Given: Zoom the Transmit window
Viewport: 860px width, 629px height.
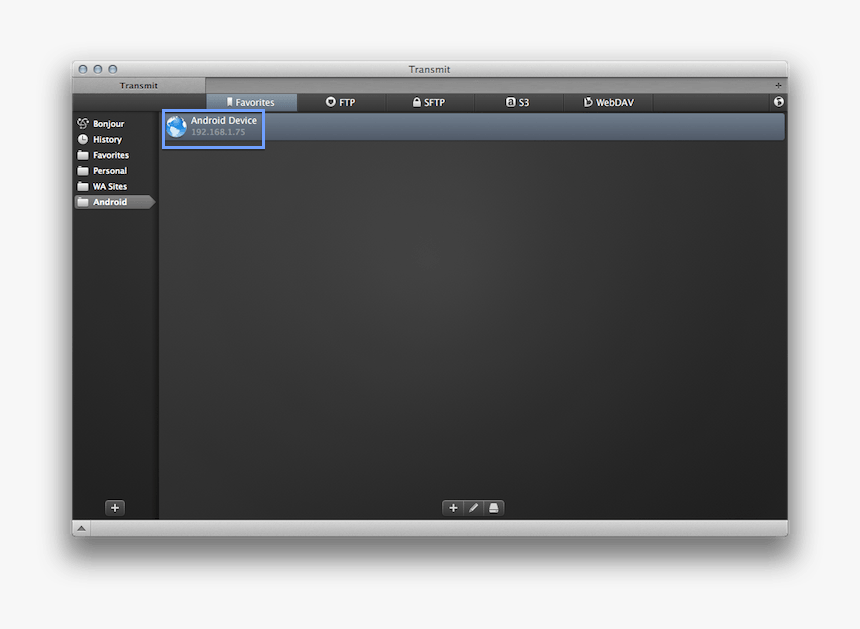Looking at the screenshot, I should pos(112,69).
